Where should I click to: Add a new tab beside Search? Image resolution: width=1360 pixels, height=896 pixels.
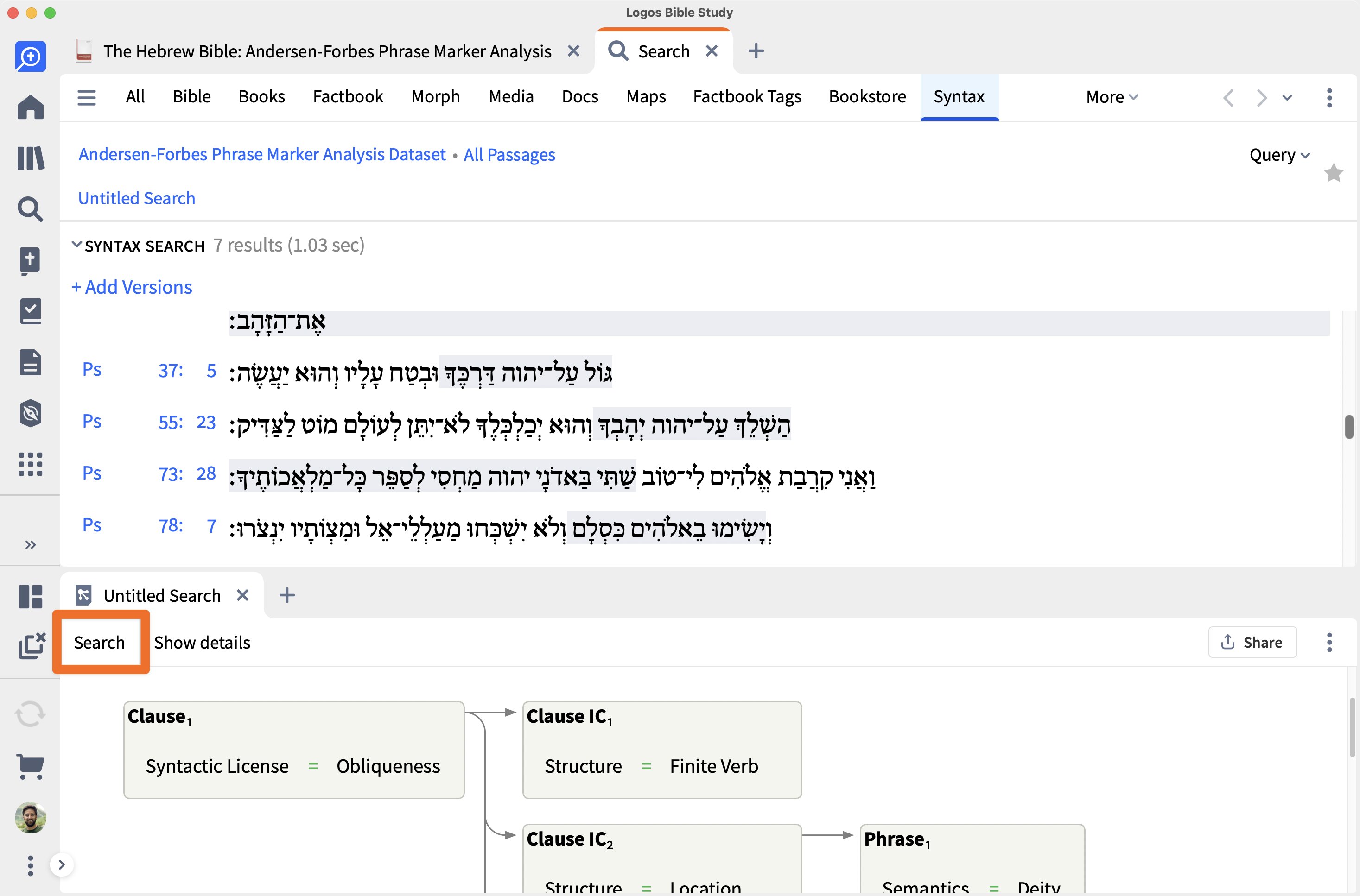[x=756, y=51]
